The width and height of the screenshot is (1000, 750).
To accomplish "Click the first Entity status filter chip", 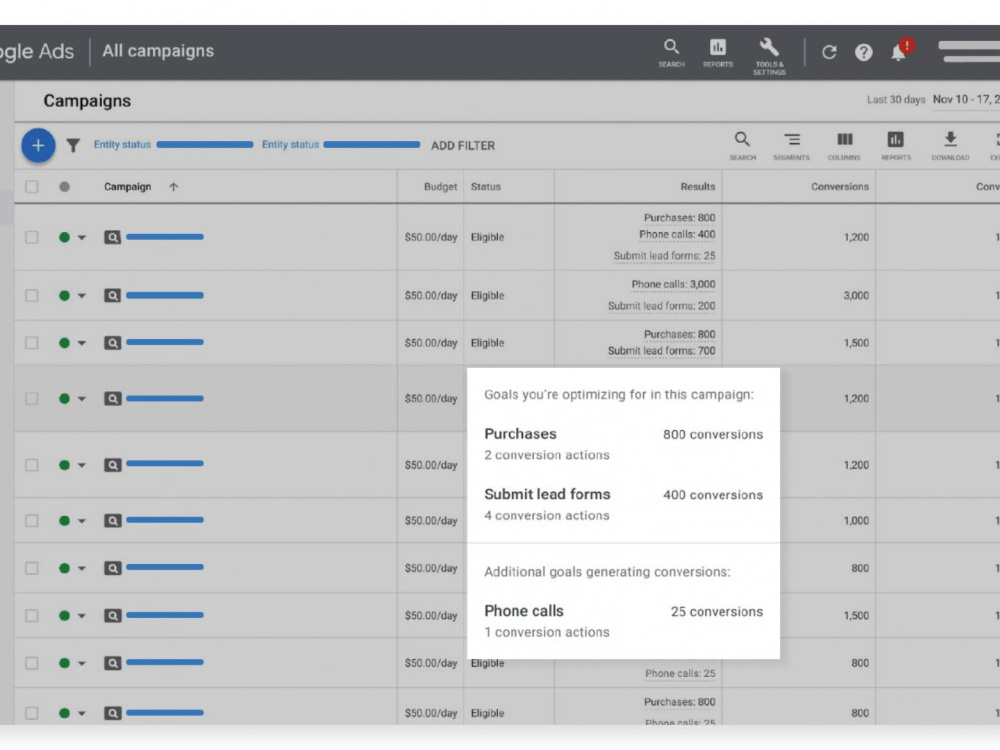I will coord(173,145).
